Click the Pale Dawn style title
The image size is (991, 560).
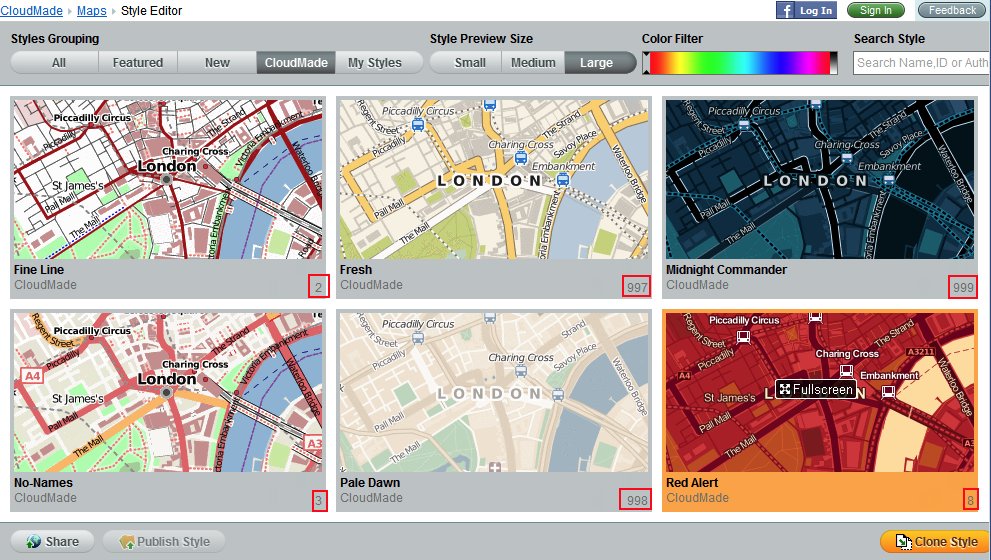(370, 482)
